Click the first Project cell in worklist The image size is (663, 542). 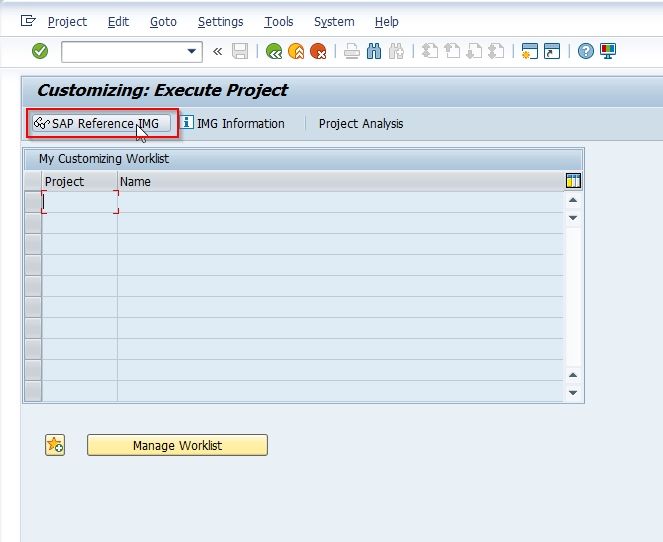point(80,202)
